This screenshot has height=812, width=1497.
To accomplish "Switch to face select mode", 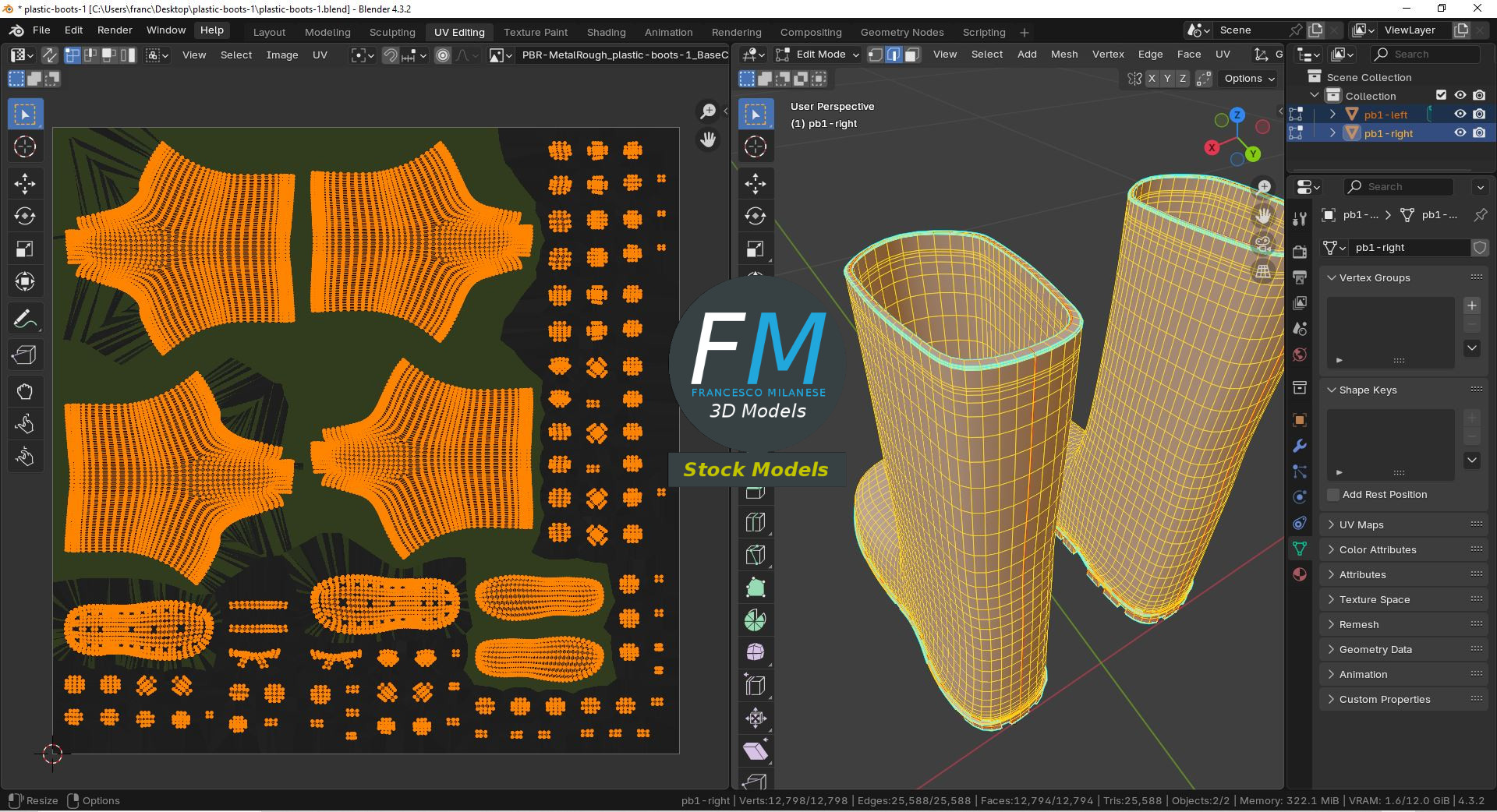I will point(912,55).
